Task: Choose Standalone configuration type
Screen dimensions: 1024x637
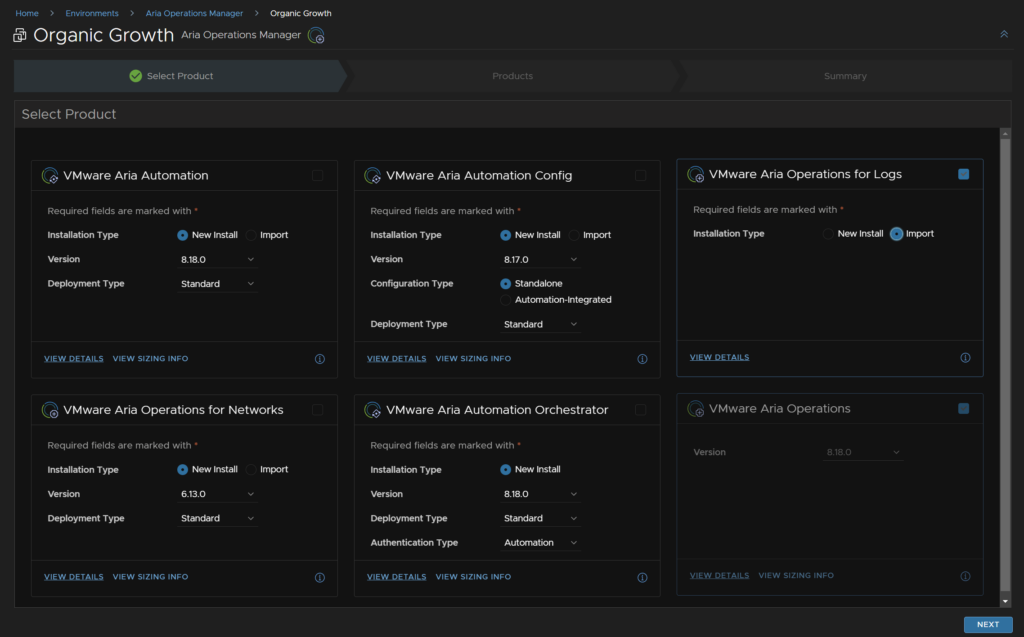Action: click(505, 284)
